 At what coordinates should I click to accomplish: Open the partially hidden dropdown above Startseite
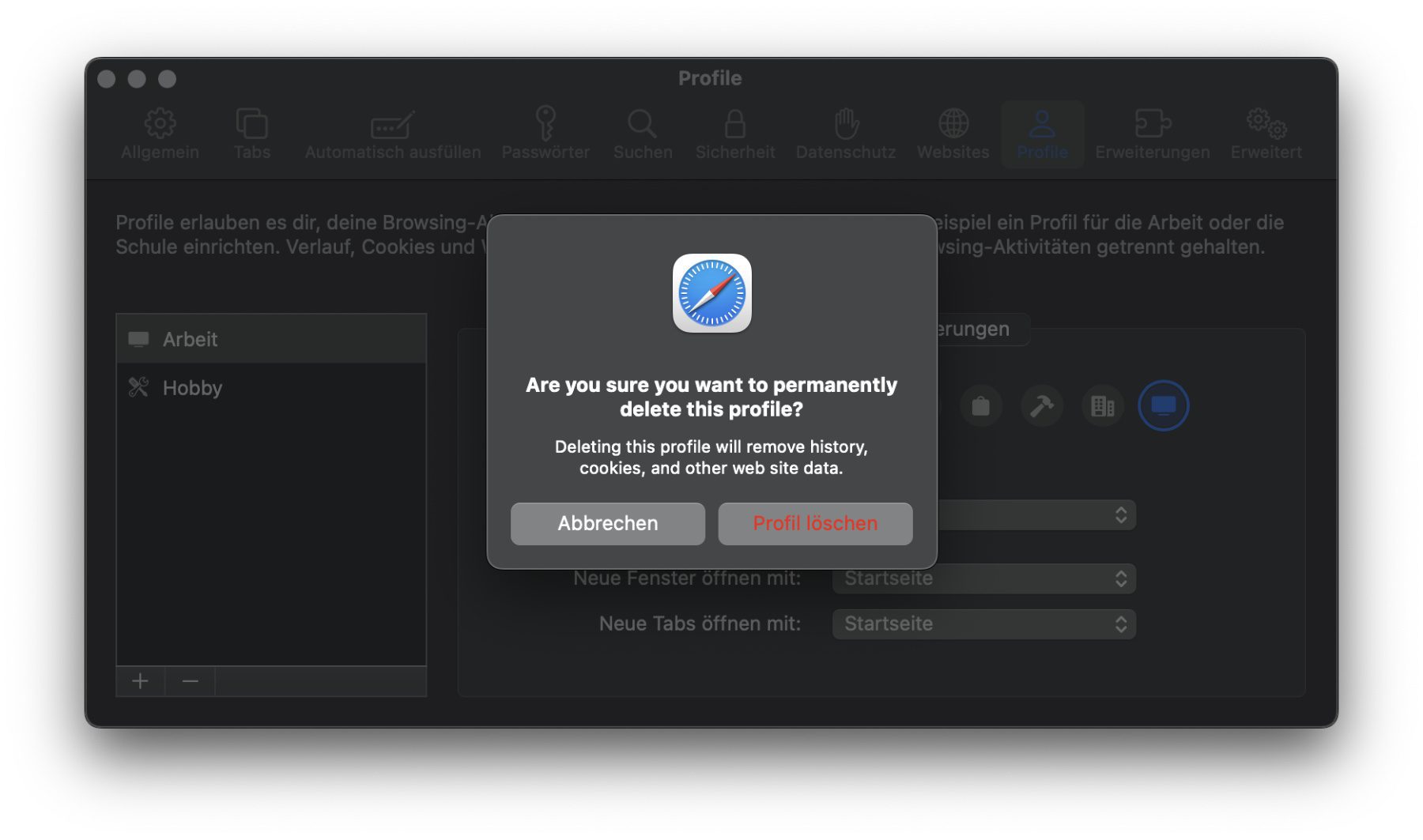[1036, 515]
